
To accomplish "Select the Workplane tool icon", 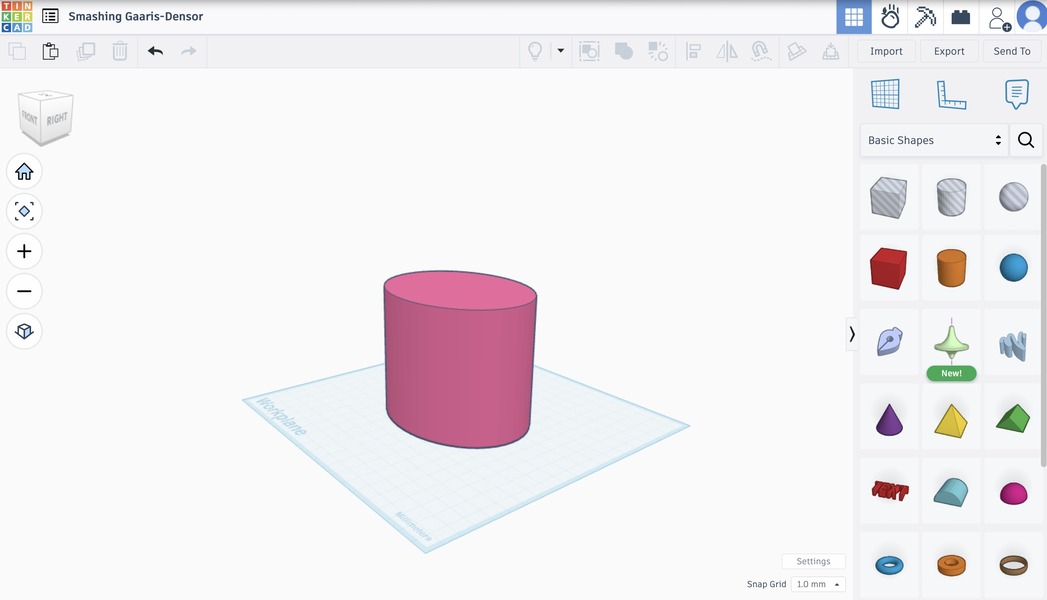I will [885, 94].
